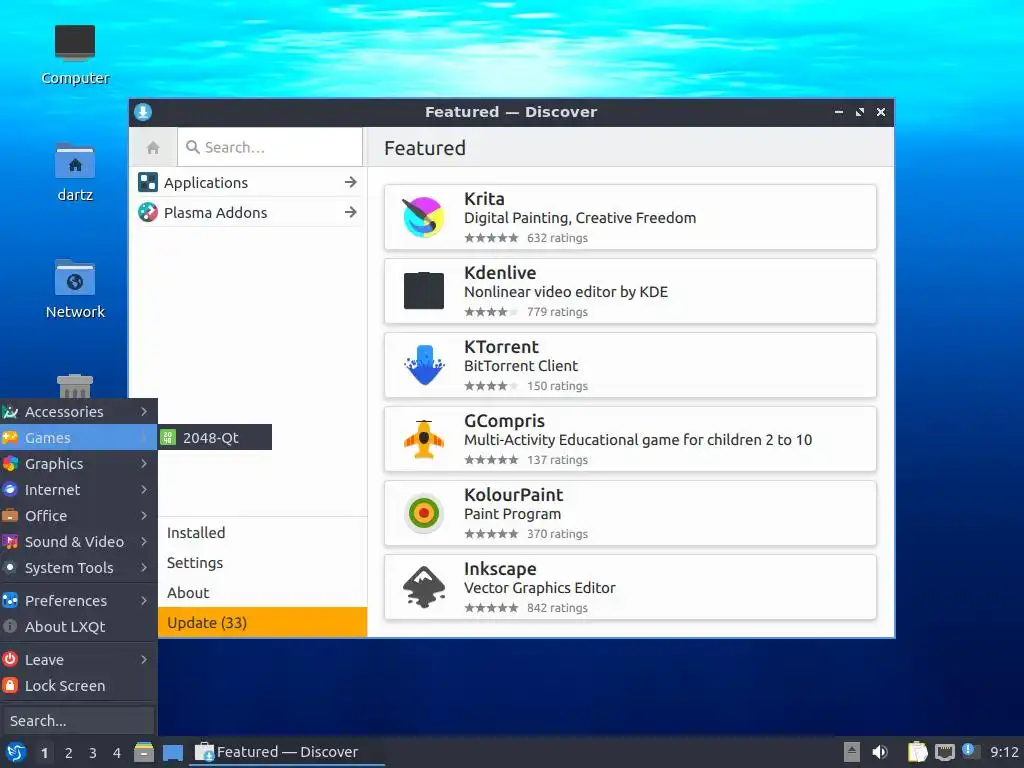1024x768 pixels.
Task: Click the start menu Search box
Action: pos(77,720)
